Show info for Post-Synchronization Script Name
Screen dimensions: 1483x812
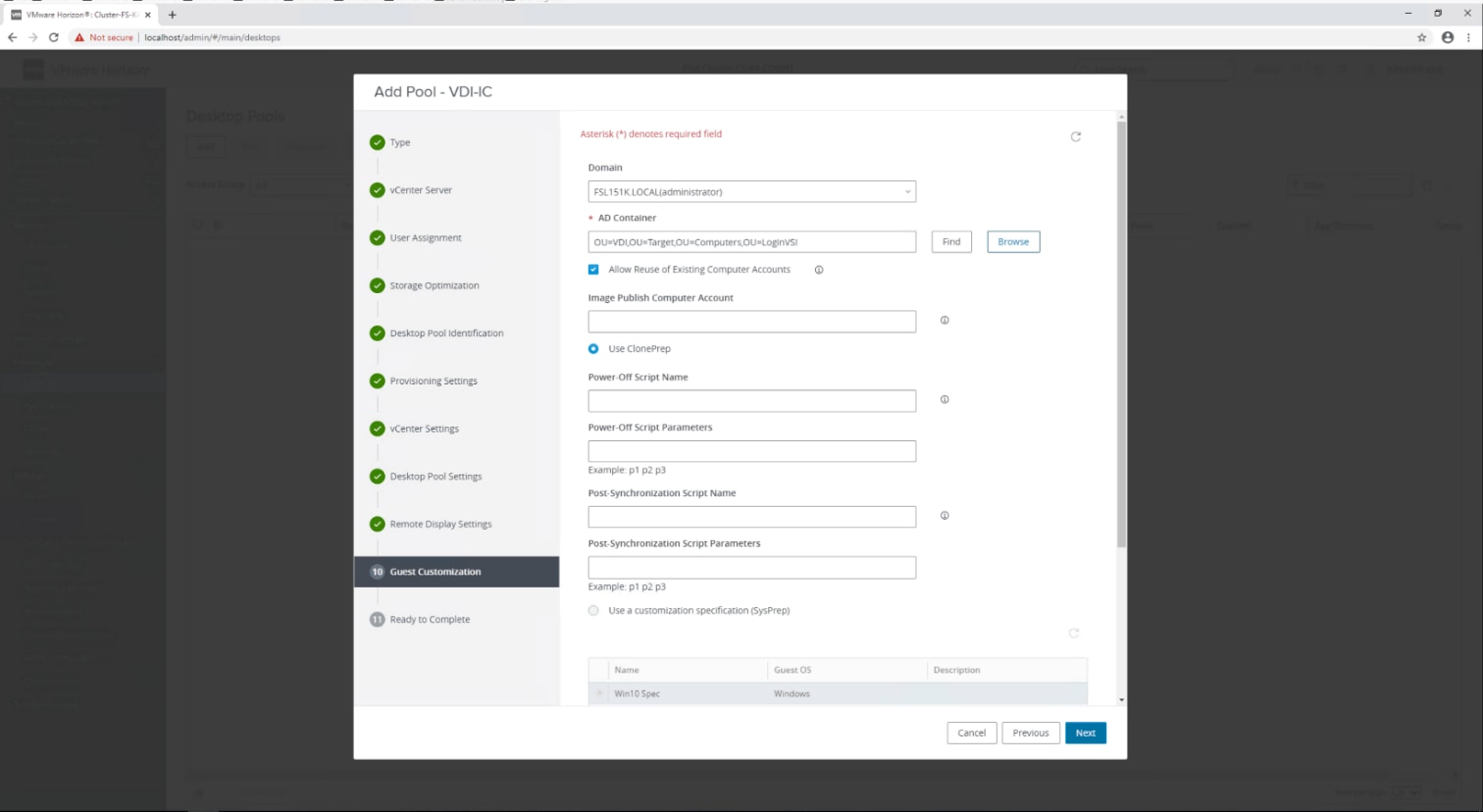[945, 515]
